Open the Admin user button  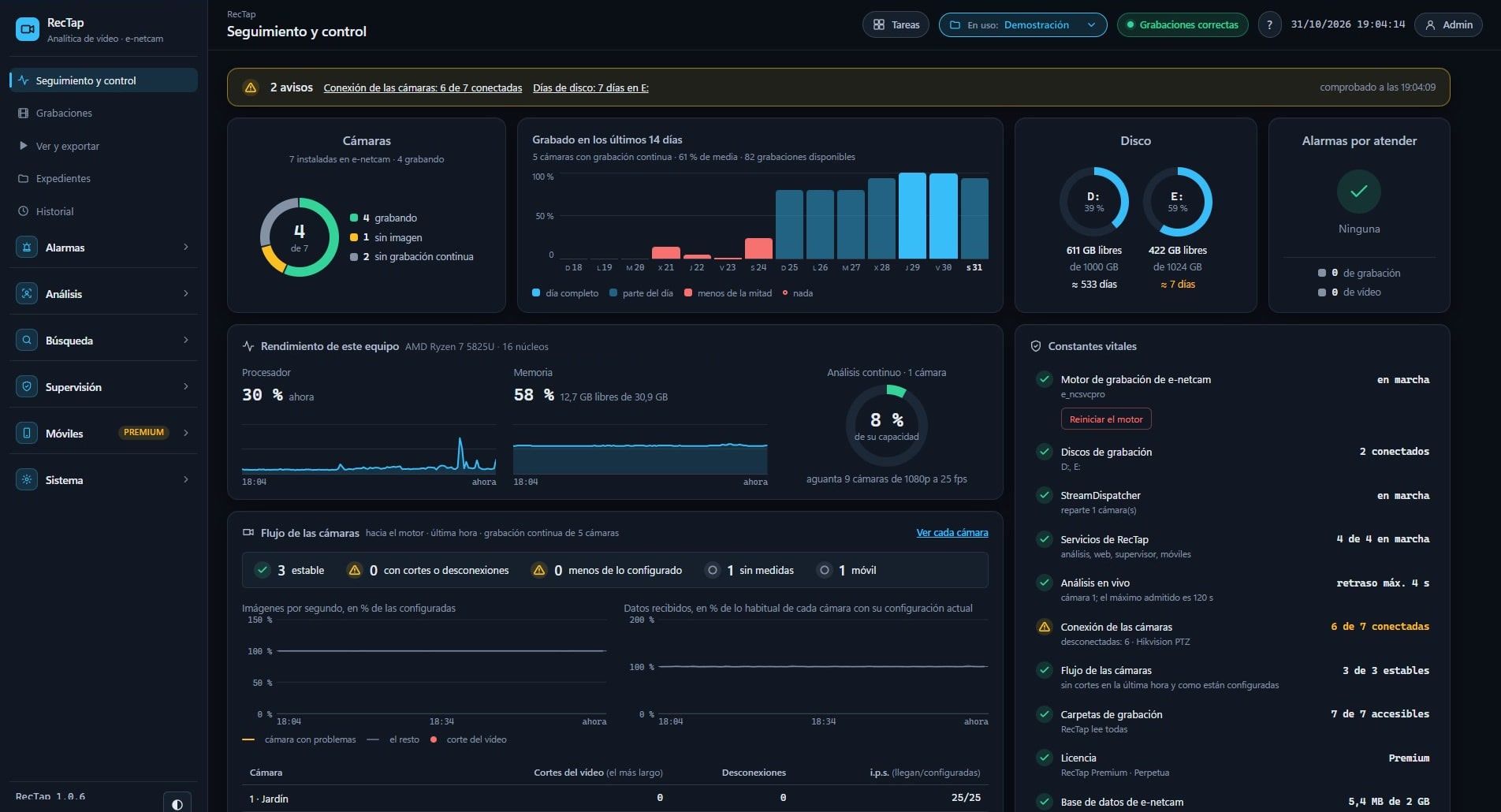coord(1449,24)
